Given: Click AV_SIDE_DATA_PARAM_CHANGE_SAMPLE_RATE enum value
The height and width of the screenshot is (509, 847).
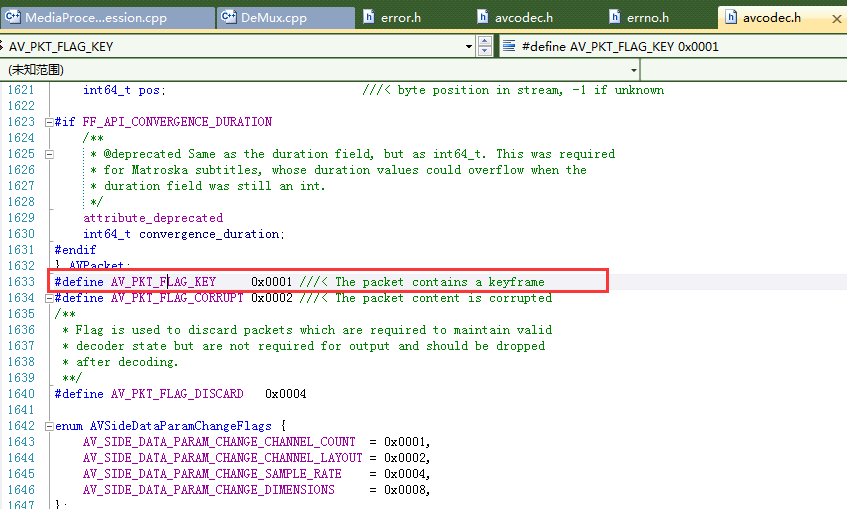Looking at the screenshot, I should [212, 474].
